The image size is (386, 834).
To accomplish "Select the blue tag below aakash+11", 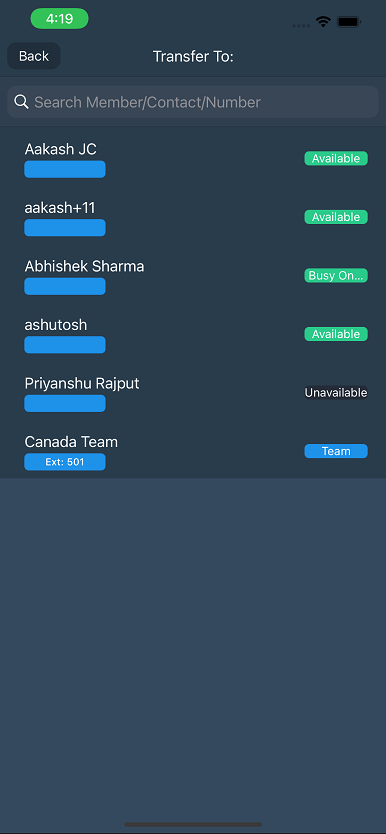I will (65, 228).
